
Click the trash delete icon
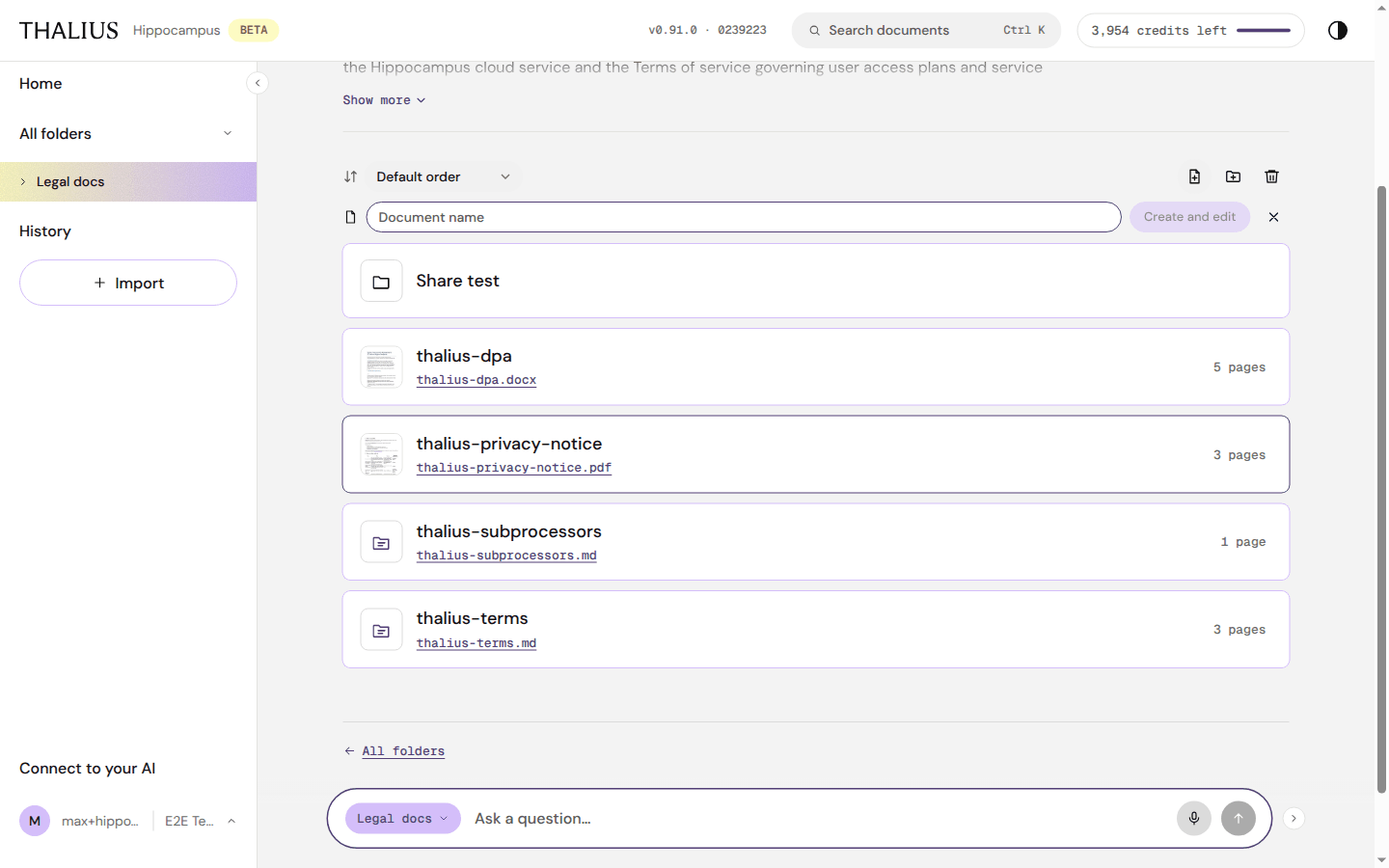point(1271,176)
